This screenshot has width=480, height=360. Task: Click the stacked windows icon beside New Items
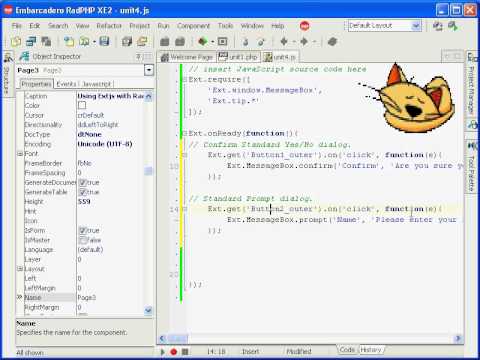point(31,42)
